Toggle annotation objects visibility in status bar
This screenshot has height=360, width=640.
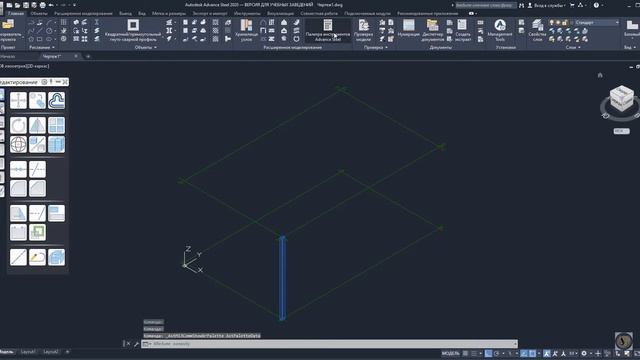(547, 353)
